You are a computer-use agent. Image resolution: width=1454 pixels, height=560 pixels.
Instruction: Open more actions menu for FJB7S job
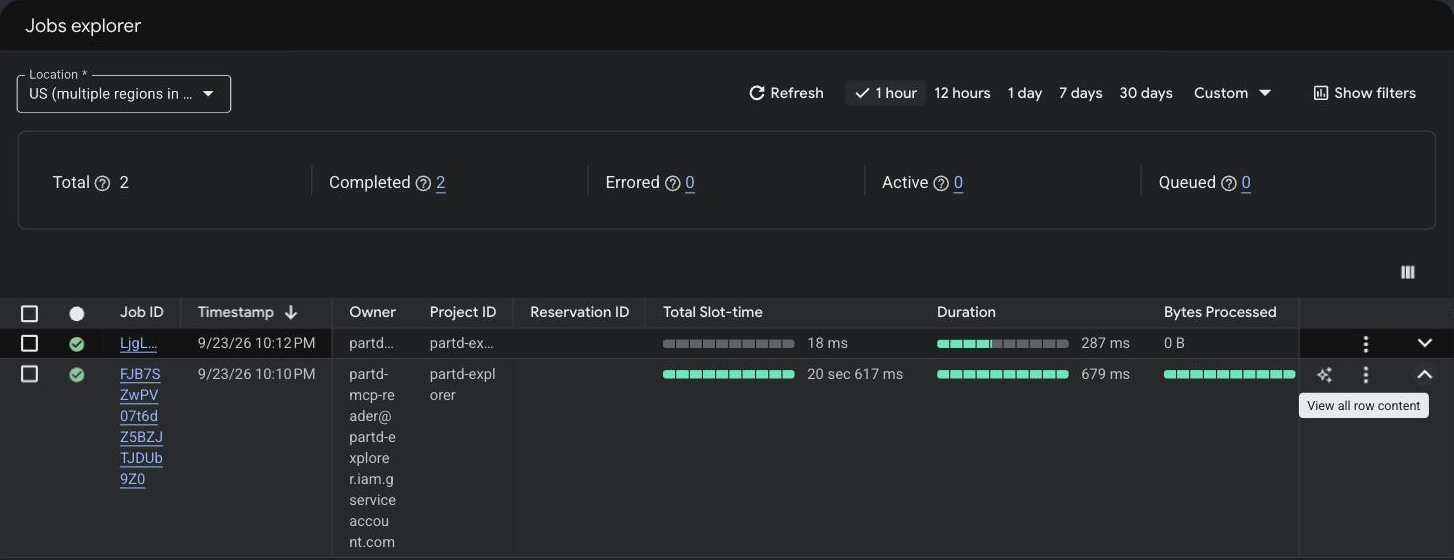tap(1366, 375)
